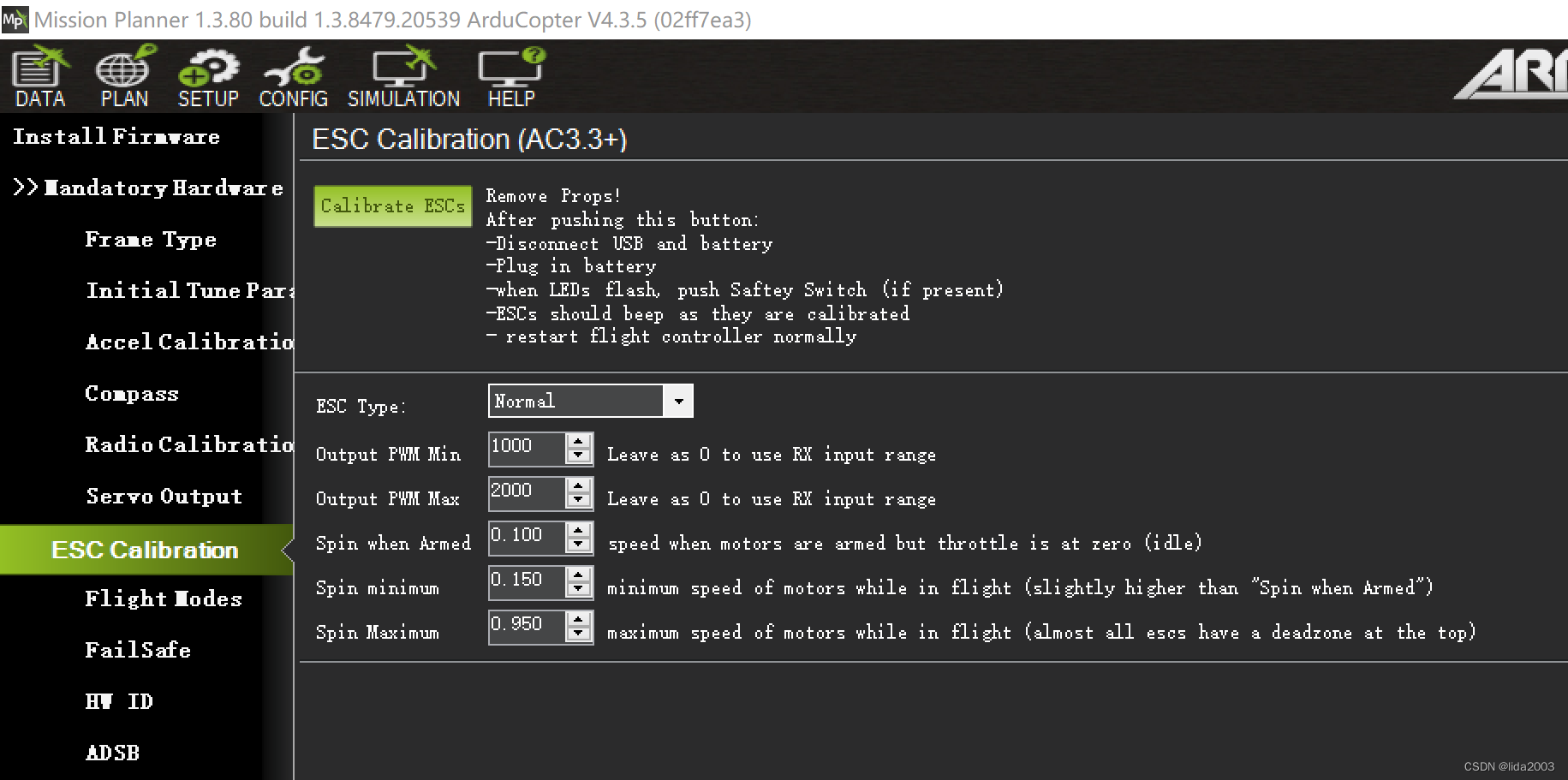Click the Output PWM Max field showing 2000

tap(527, 492)
